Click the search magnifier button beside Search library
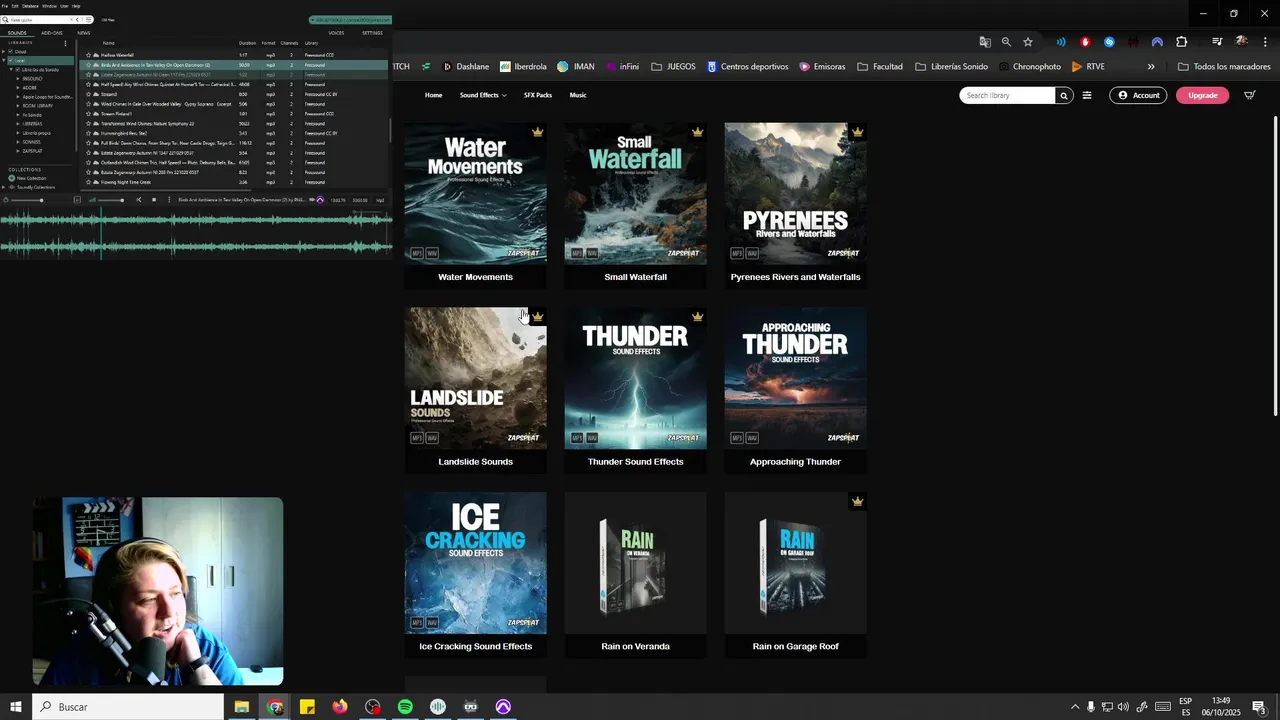The image size is (1280, 720). (1064, 96)
